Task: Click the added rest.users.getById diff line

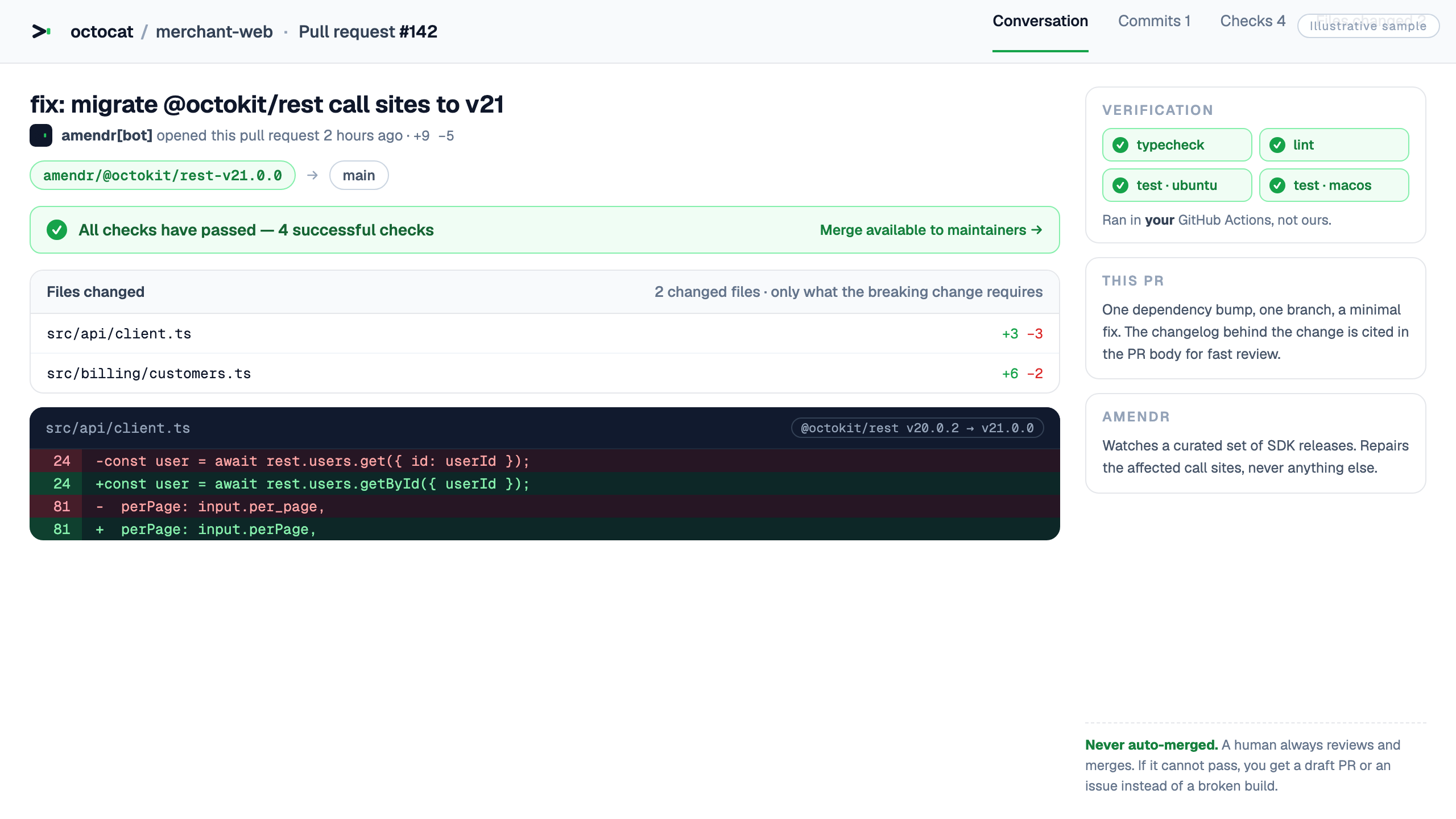Action: tap(545, 483)
